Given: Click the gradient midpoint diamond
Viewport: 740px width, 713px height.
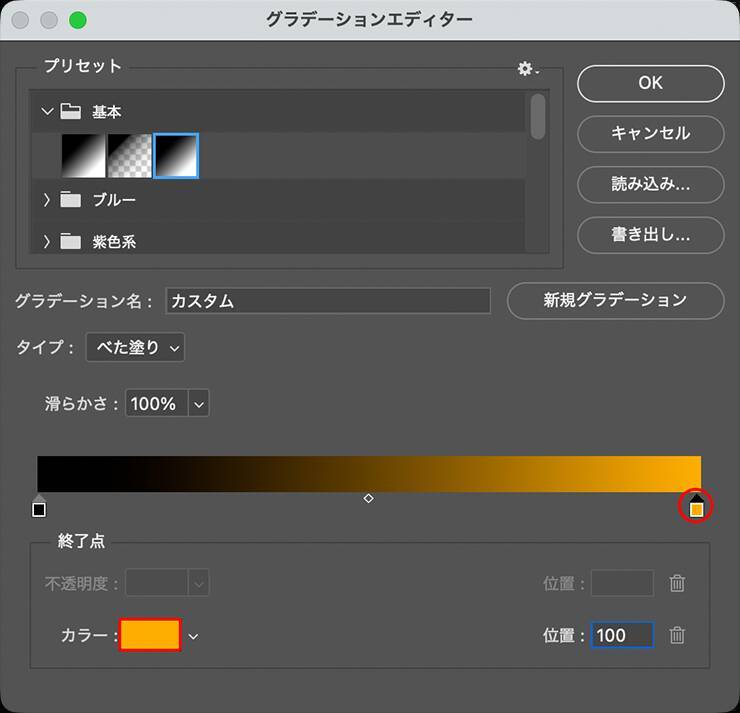Looking at the screenshot, I should [x=369, y=498].
